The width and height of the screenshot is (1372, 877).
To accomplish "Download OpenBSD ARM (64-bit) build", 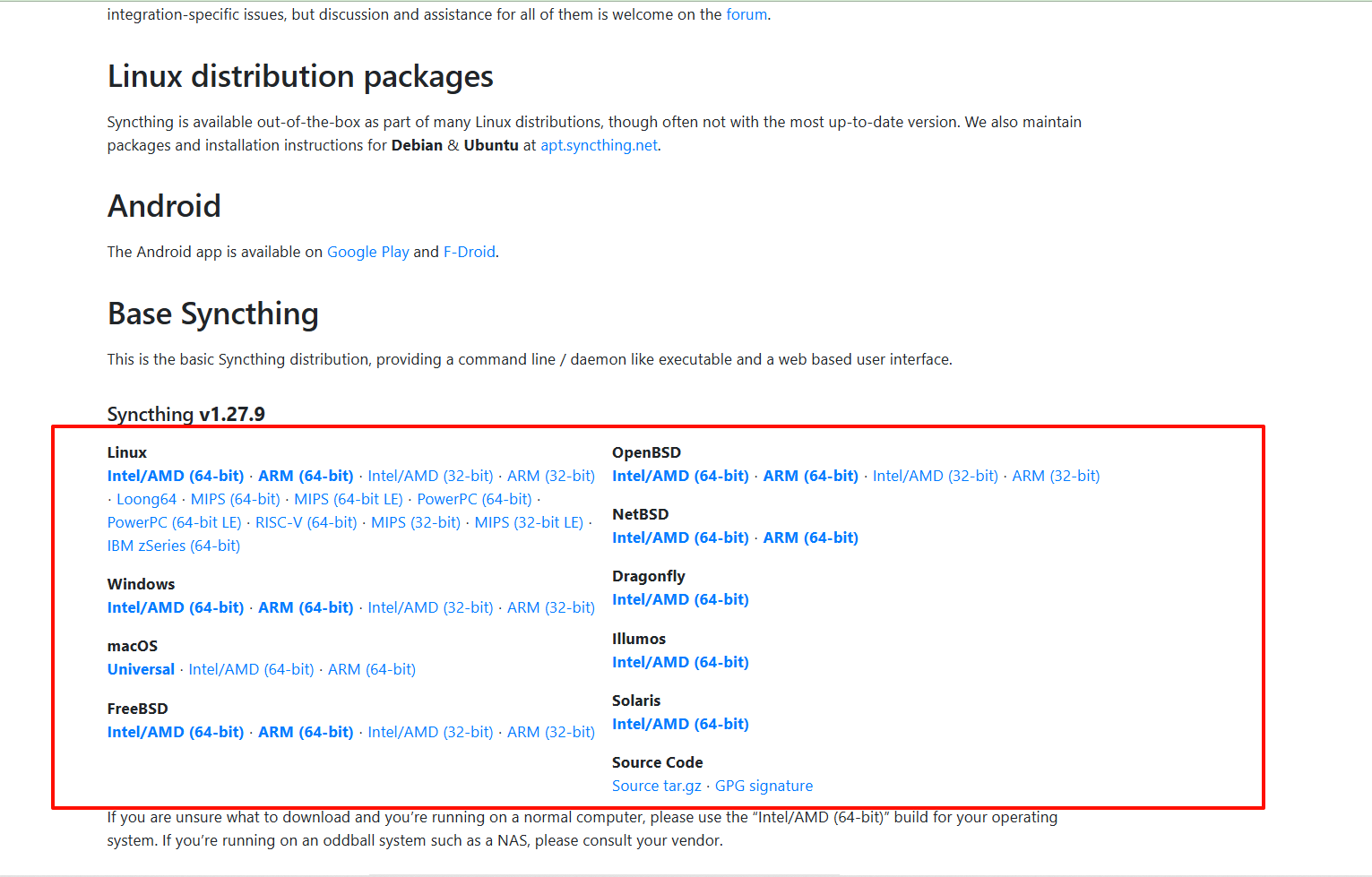I will coord(811,476).
